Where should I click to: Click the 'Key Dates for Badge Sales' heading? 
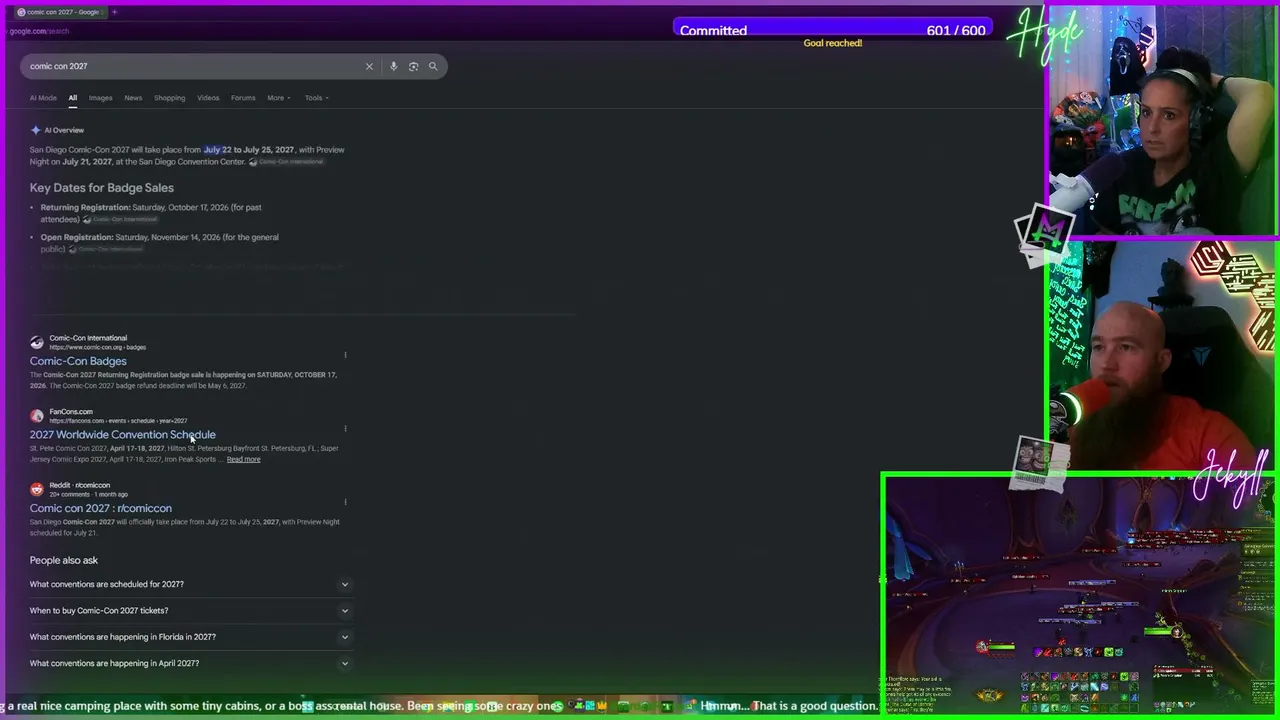tap(102, 188)
